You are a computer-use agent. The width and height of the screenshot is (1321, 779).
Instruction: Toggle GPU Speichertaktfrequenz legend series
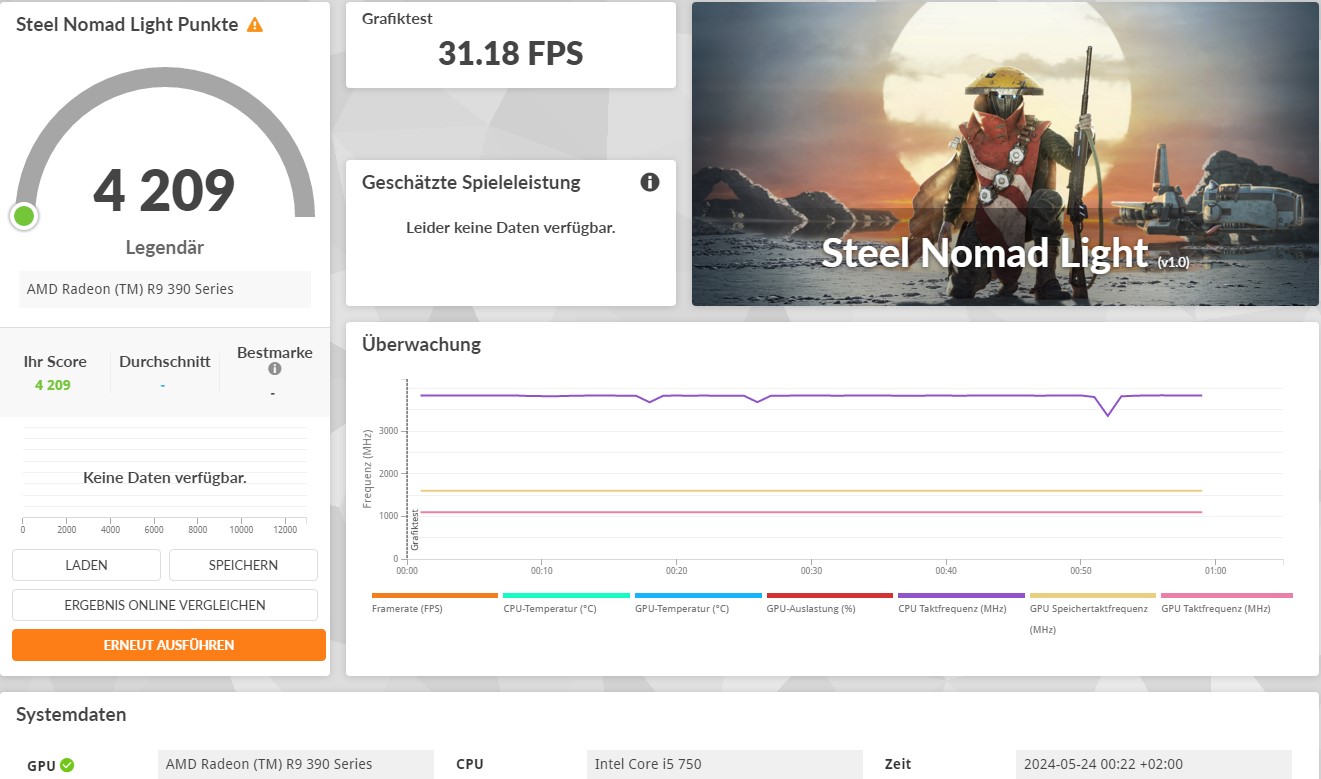point(1092,612)
